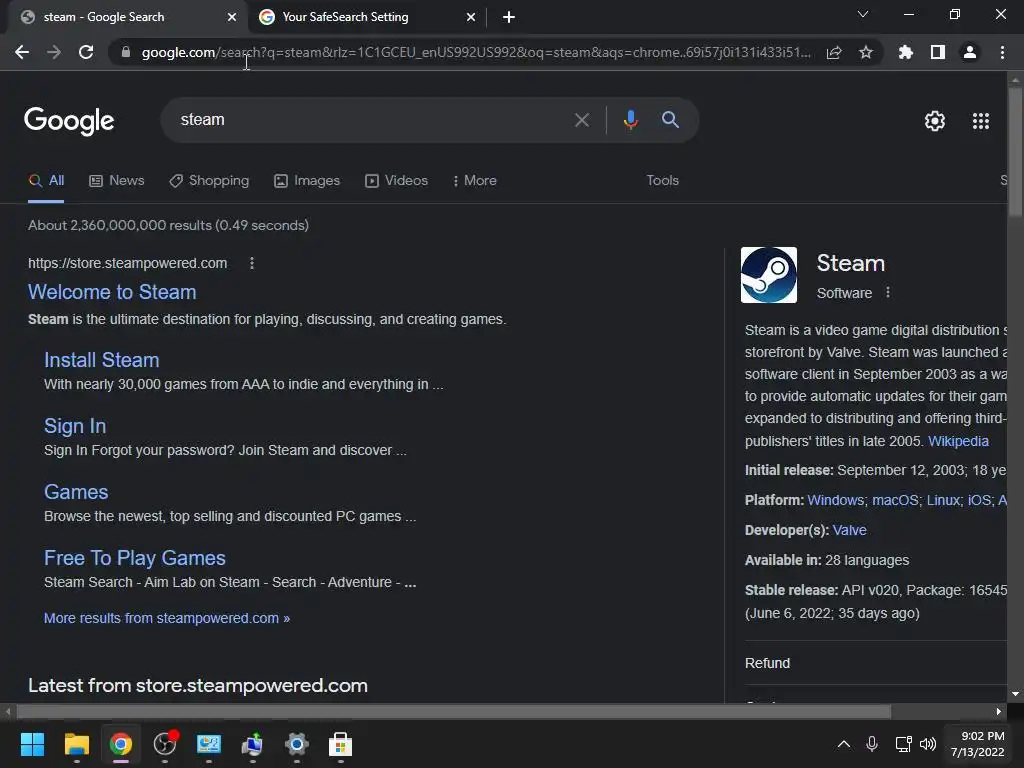Open Linux platform link
This screenshot has height=768, width=1024.
pos(944,500)
